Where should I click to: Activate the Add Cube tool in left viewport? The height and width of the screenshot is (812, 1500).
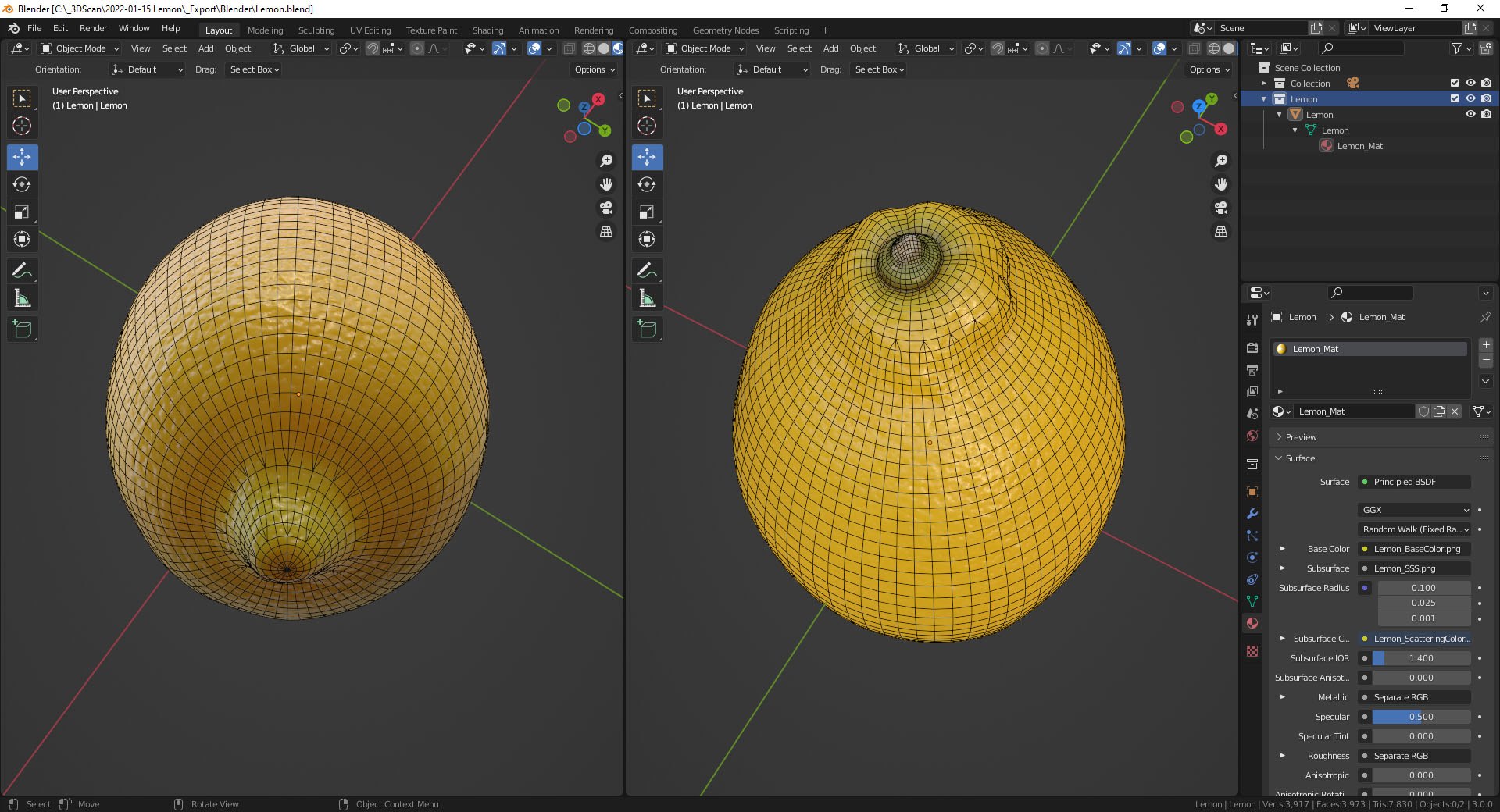tap(22, 329)
